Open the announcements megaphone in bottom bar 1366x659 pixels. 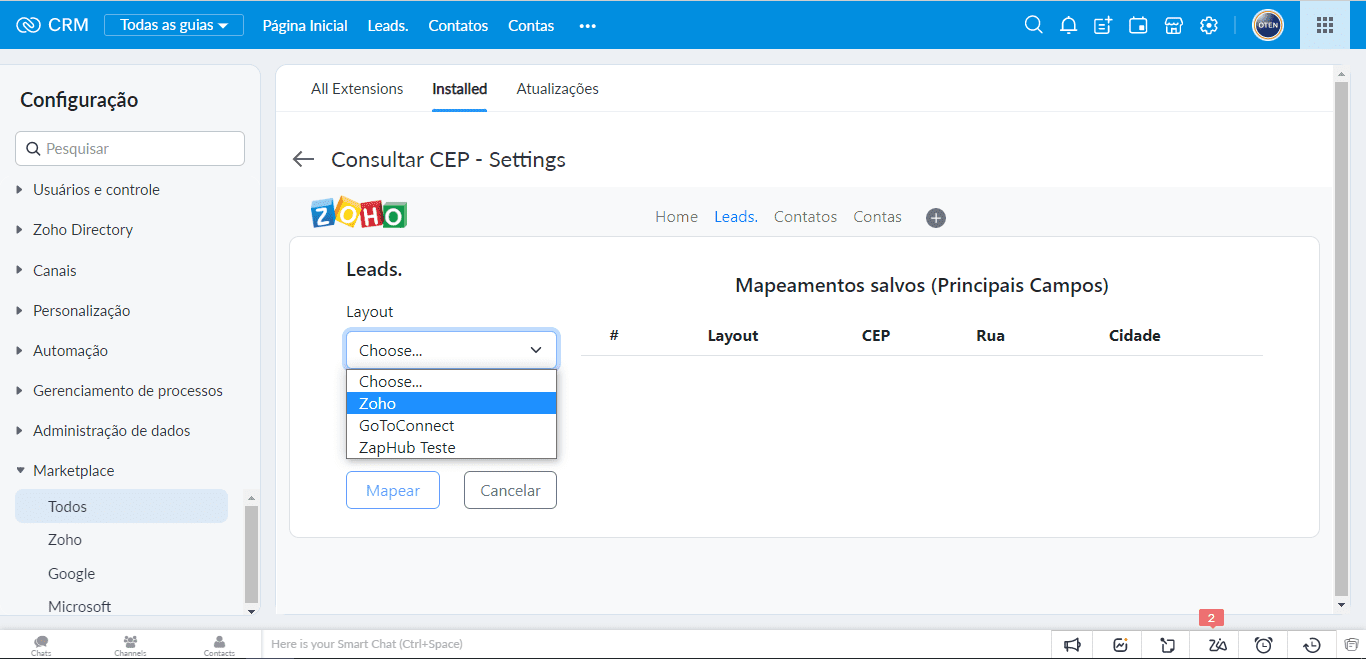(x=1072, y=645)
